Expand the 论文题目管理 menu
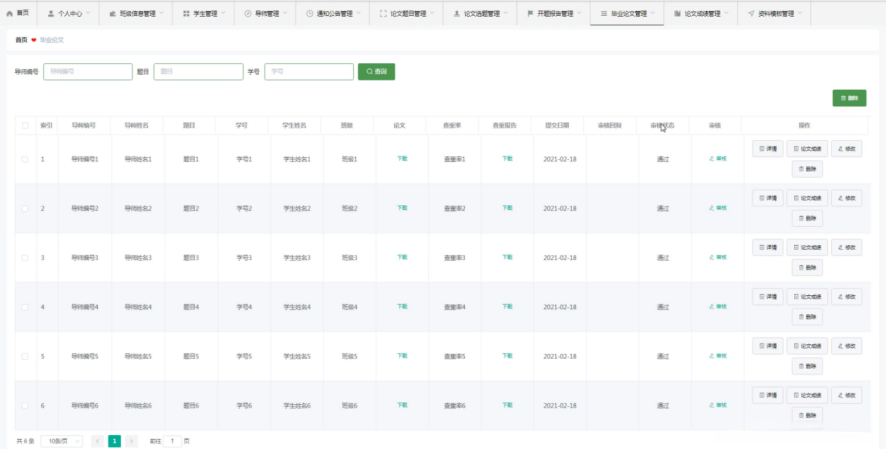886x451 pixels. click(x=407, y=13)
